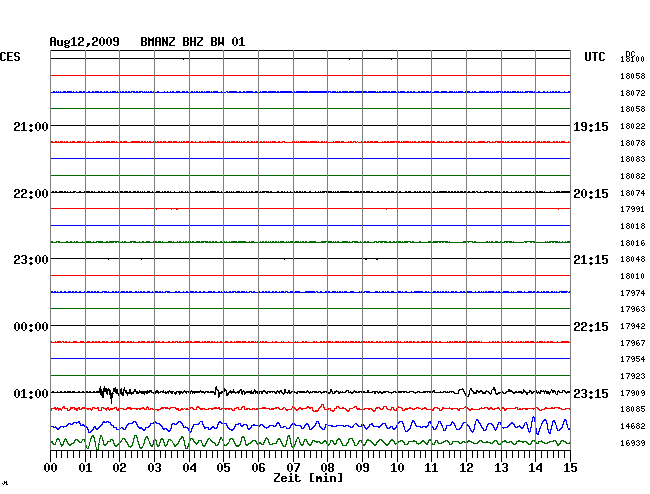The height and width of the screenshot is (494, 650).
Task: Select the 23:00 local time label
Action: 31,260
